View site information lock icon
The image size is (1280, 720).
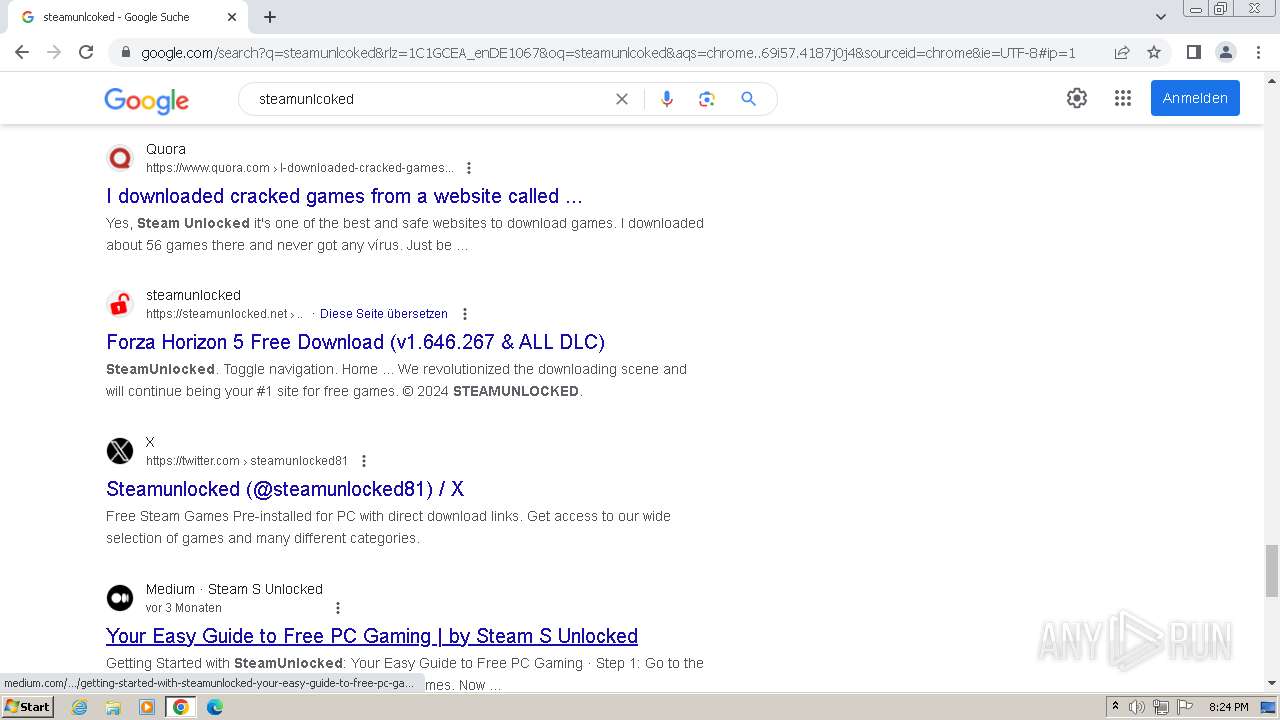[x=126, y=53]
